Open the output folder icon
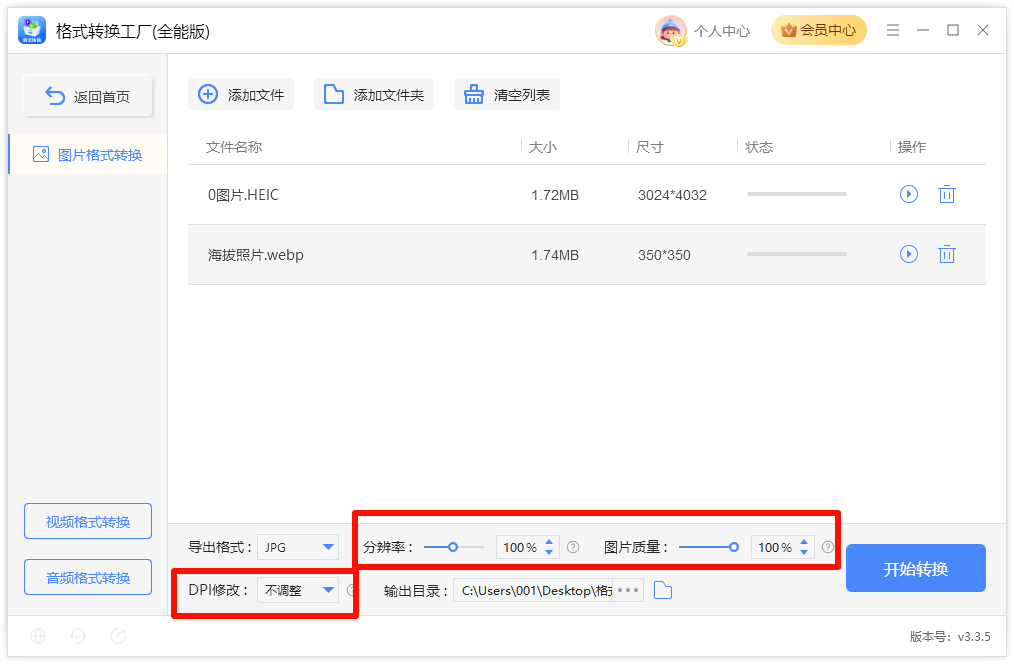 663,590
